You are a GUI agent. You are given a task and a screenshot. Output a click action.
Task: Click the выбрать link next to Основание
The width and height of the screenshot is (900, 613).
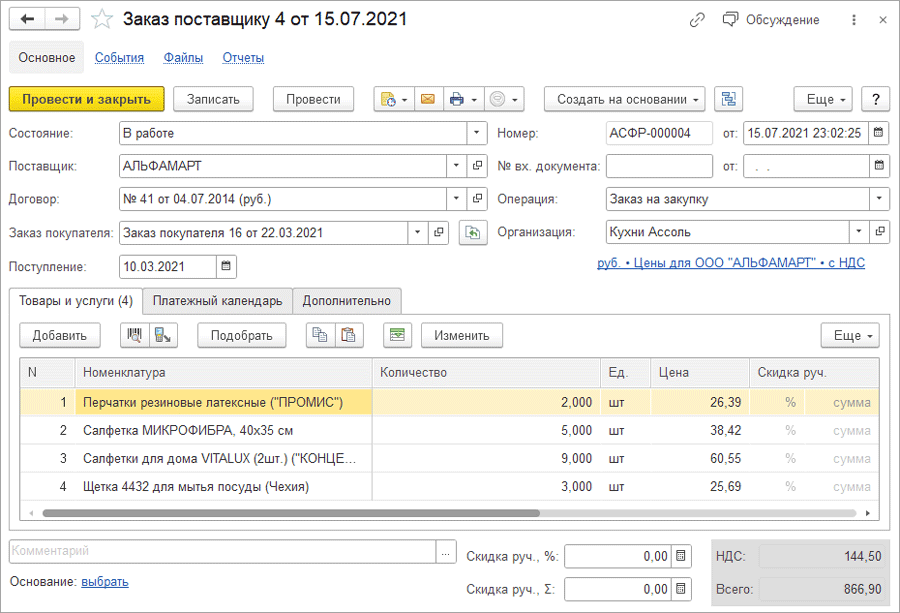[x=105, y=582]
